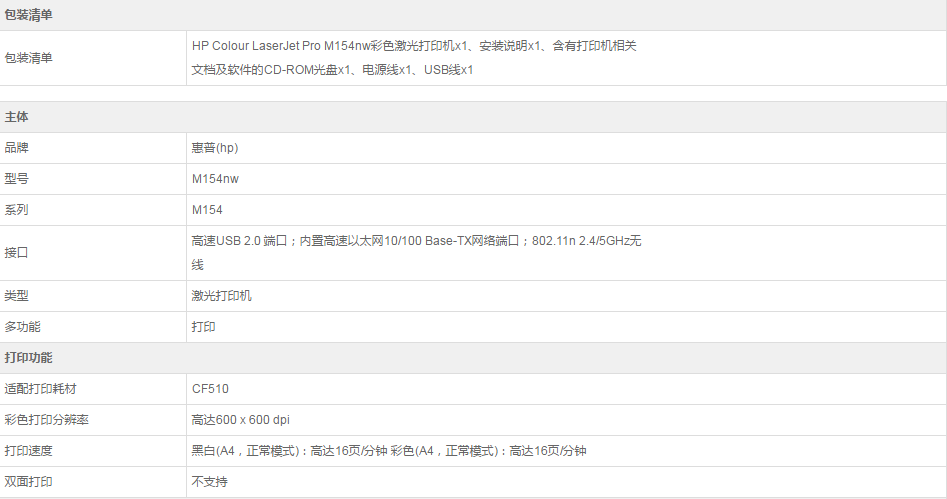Viewport: 947px width, 499px height.
Task: Click the 打印功能 section header
Action: click(28, 358)
